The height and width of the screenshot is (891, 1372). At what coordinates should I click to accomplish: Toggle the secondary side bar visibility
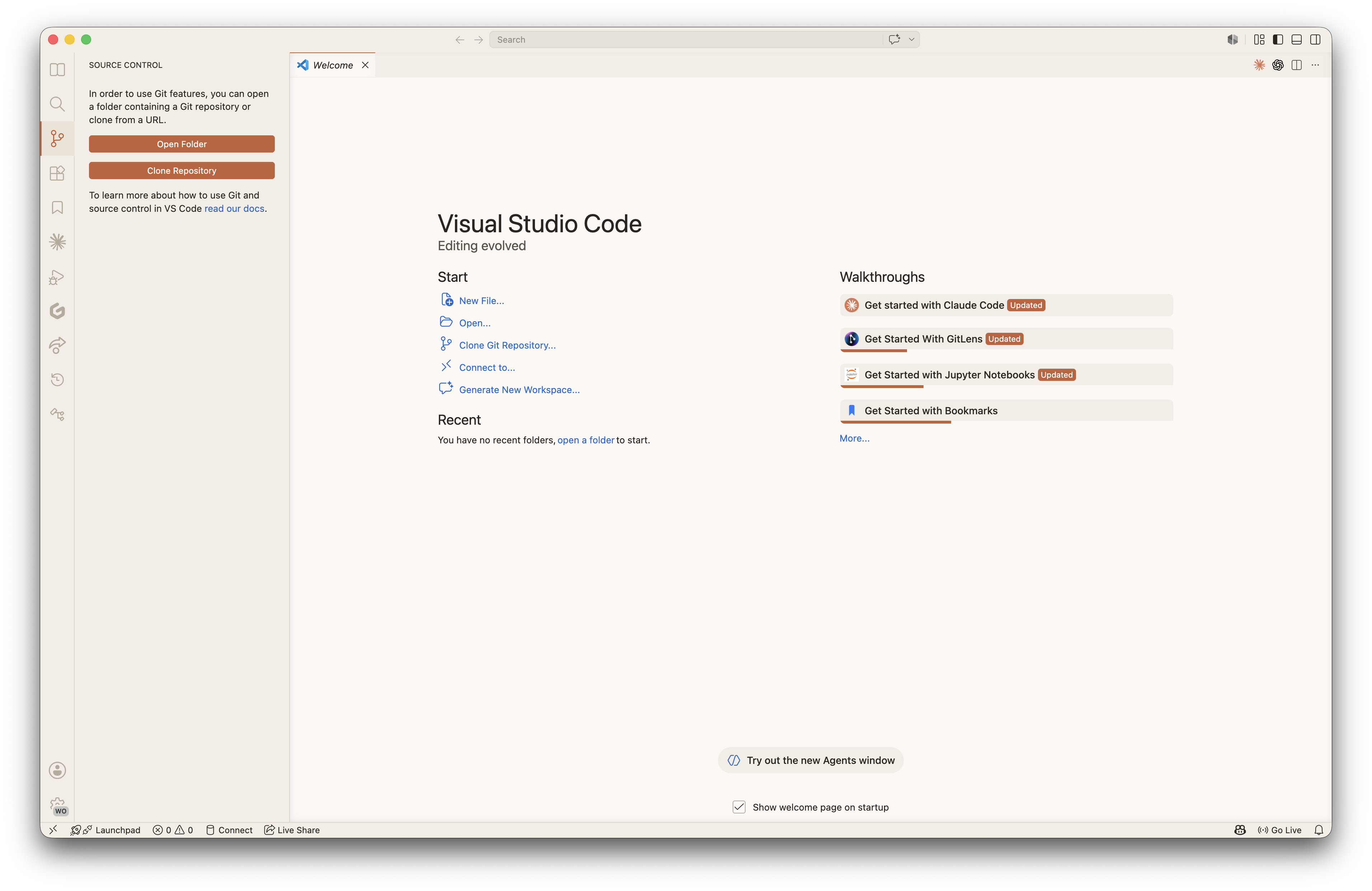click(1315, 40)
